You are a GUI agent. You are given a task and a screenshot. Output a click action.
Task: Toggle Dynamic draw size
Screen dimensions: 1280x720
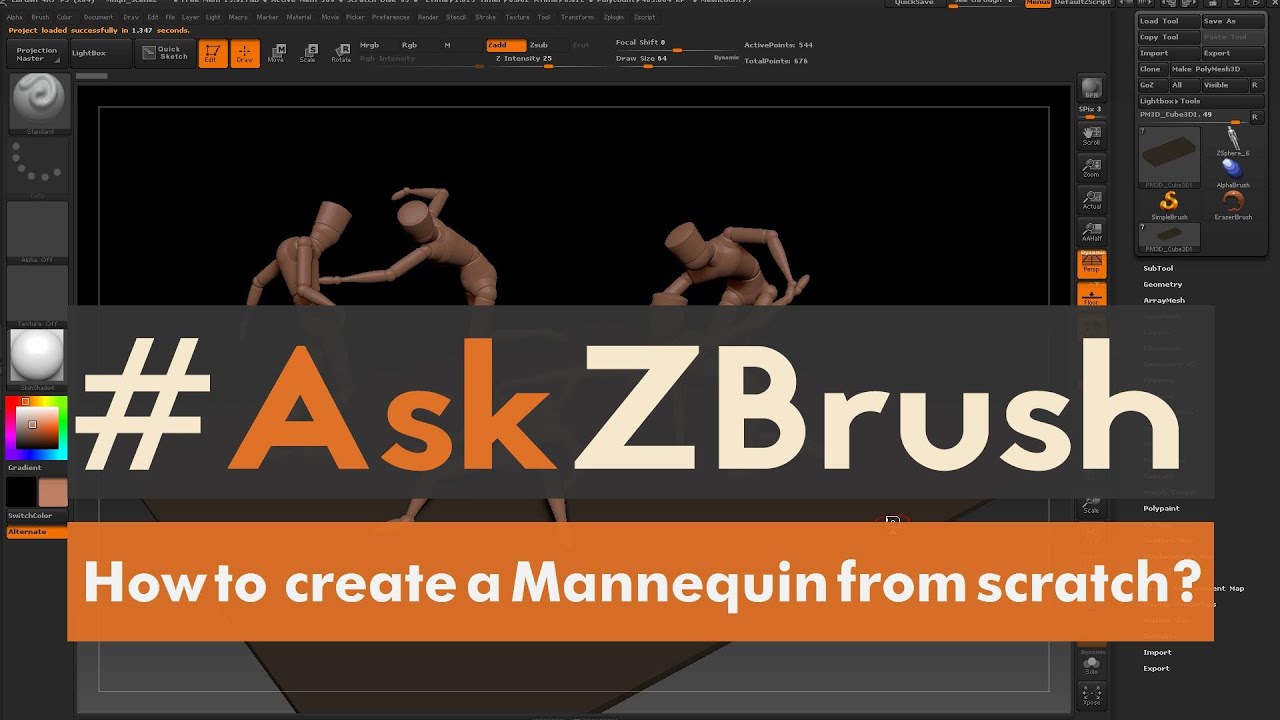coord(726,58)
